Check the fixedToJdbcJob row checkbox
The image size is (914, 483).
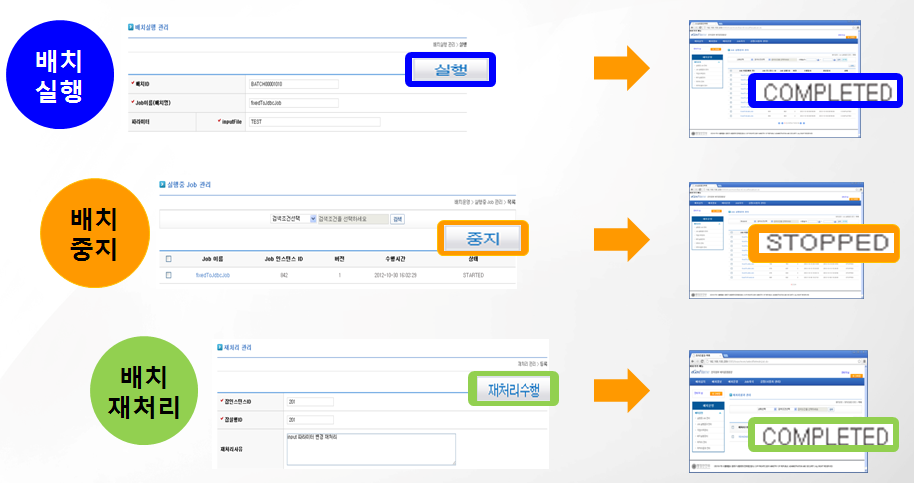point(169,274)
